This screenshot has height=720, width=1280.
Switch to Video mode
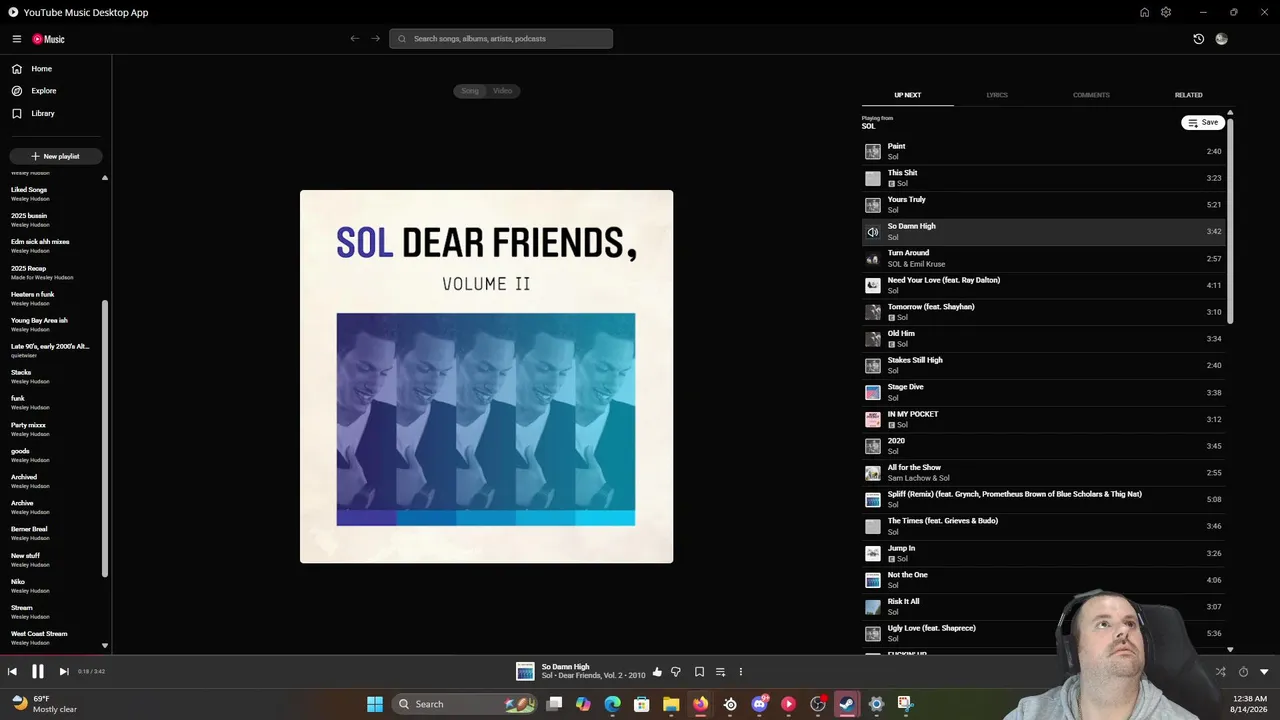point(502,91)
